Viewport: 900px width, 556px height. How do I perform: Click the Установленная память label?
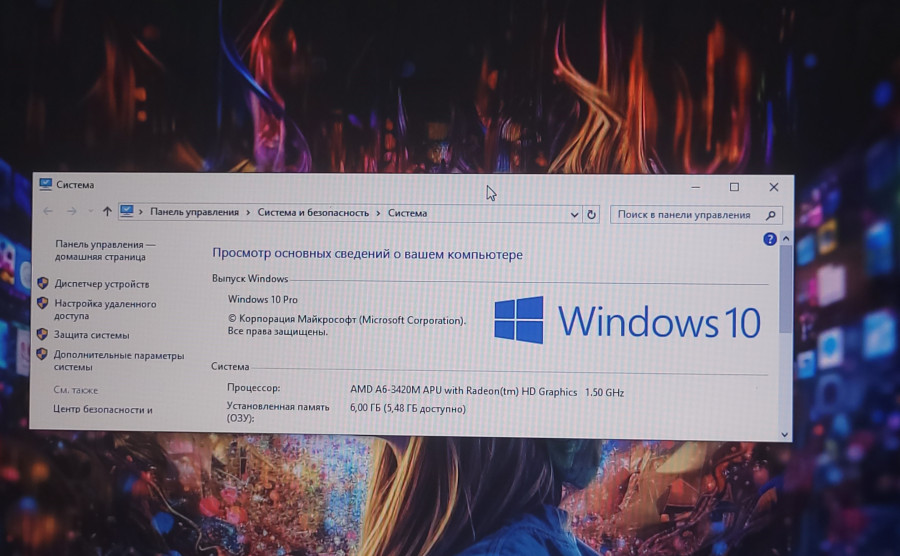[278, 412]
